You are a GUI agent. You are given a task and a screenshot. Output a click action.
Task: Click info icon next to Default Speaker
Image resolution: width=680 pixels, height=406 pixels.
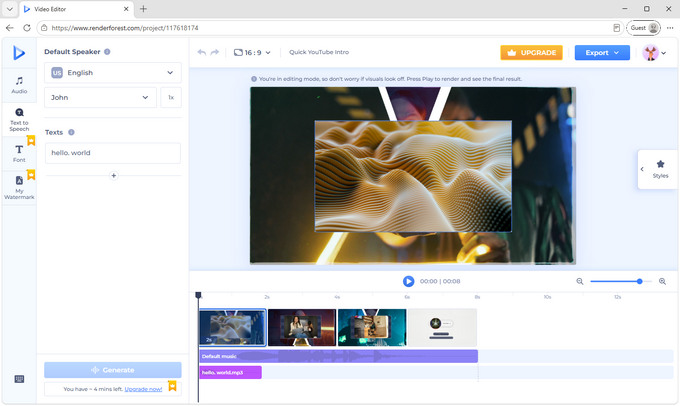tap(107, 52)
